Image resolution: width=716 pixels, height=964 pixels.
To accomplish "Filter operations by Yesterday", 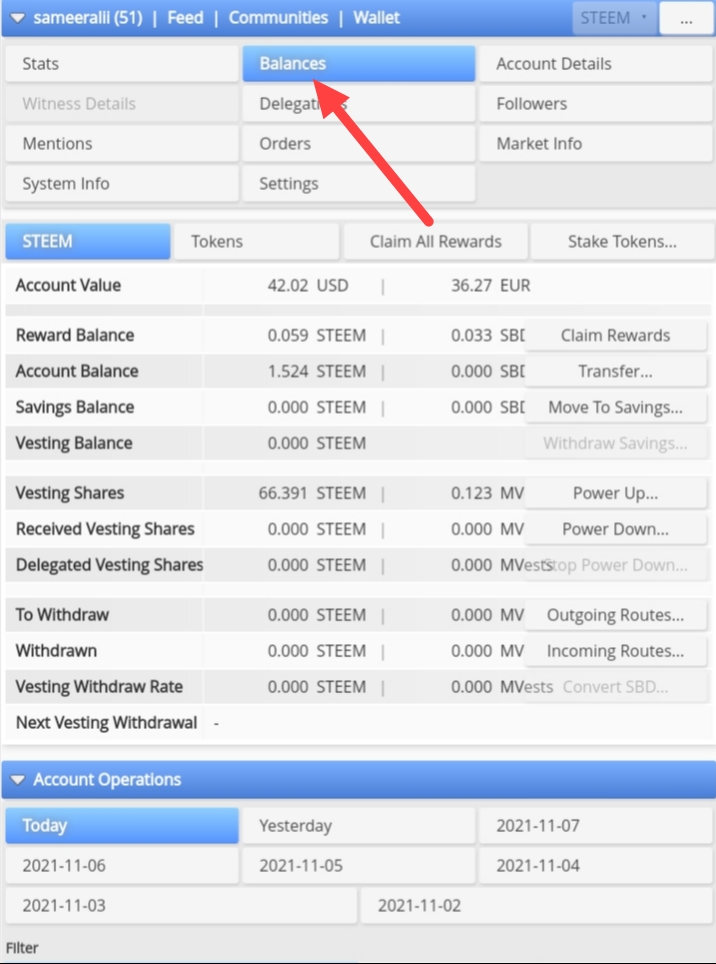I will (358, 826).
